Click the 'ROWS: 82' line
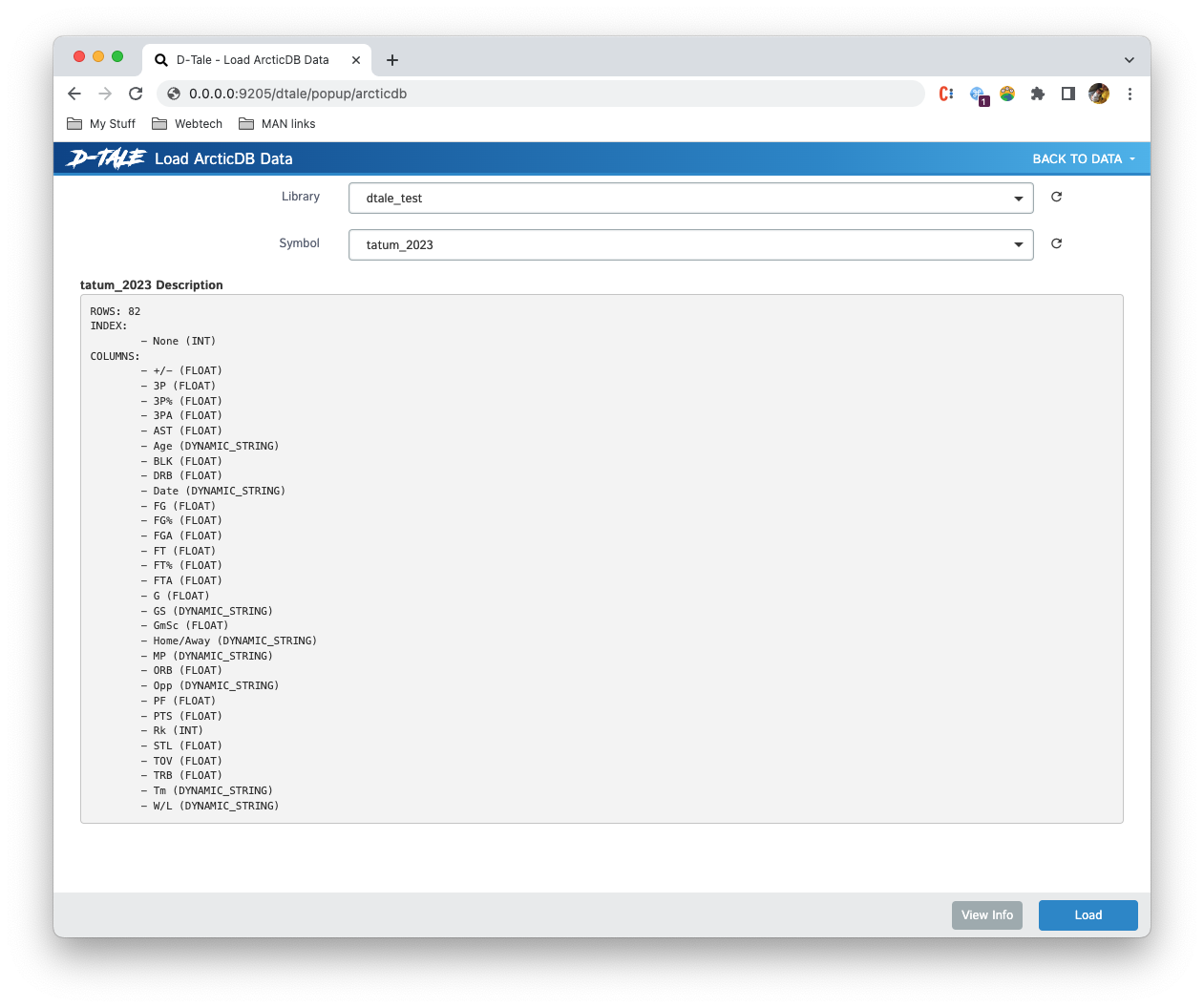Screen dimensions: 1204x1008 pos(116,311)
